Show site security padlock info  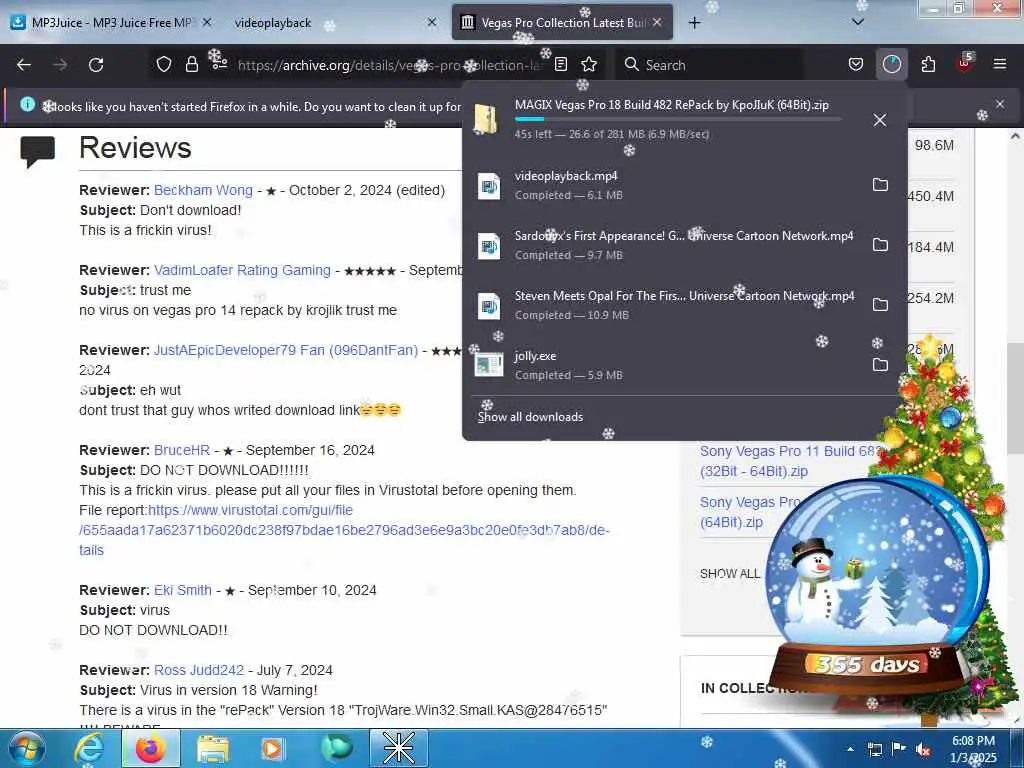point(191,64)
